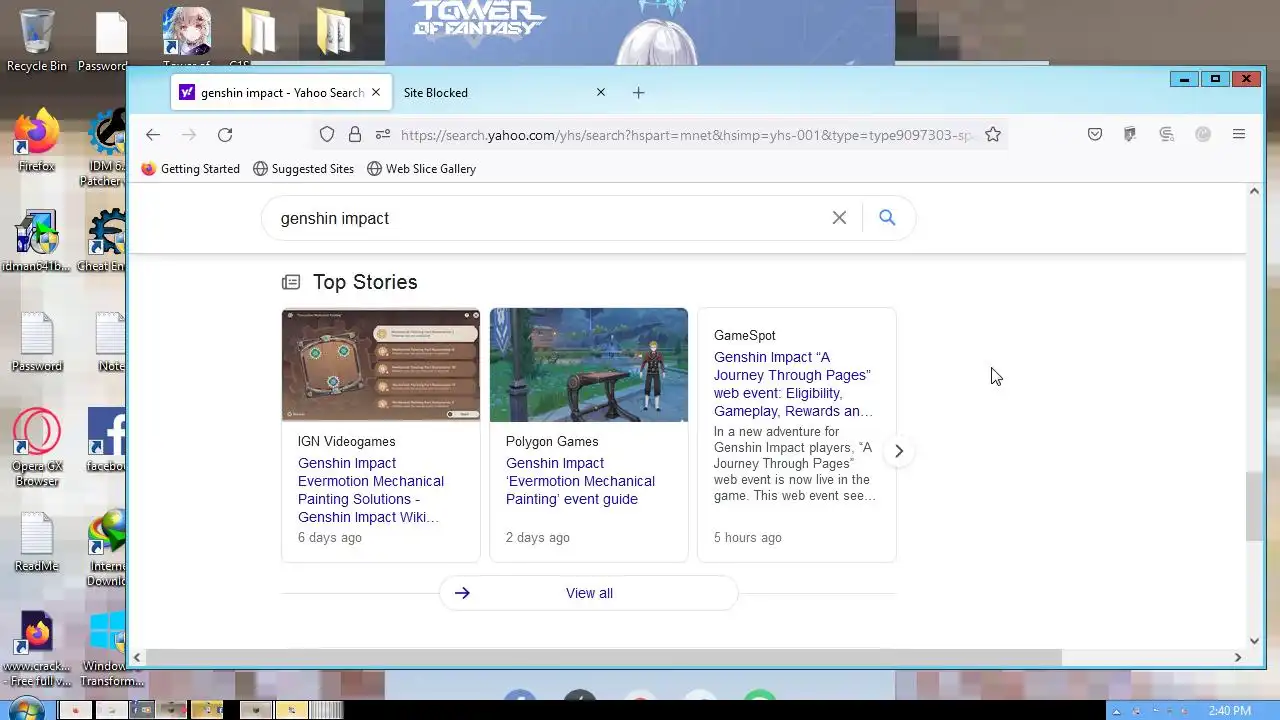Select the genshin impact Yahoo Search tab
The image size is (1280, 720).
[280, 92]
